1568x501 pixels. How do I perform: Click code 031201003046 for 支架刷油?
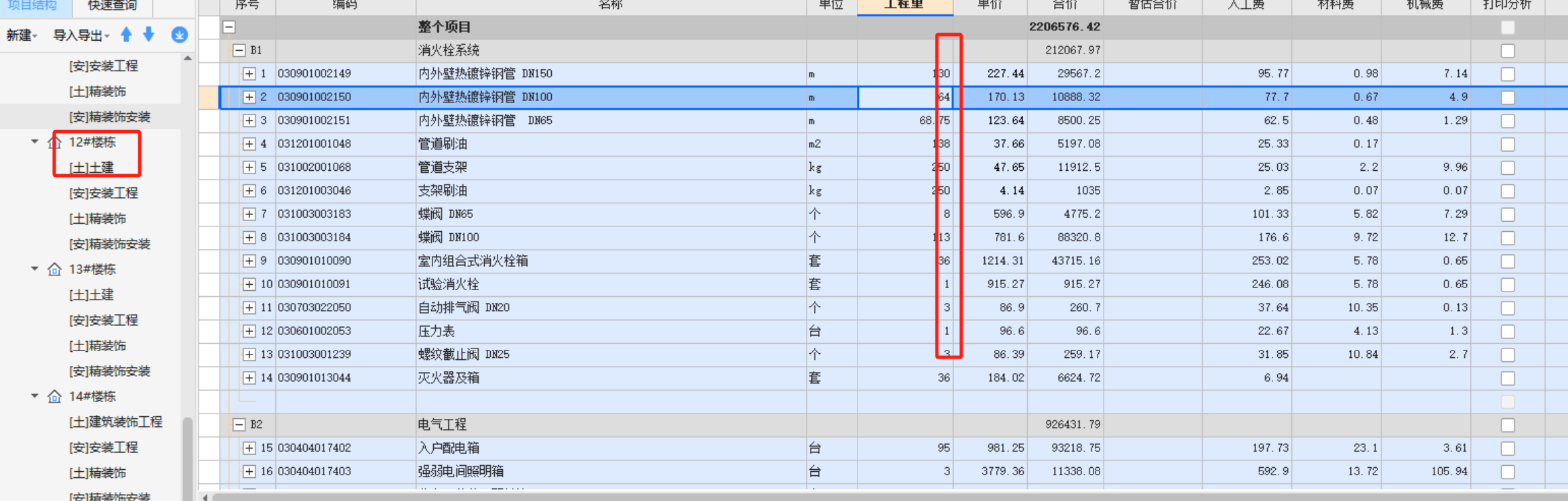[314, 191]
